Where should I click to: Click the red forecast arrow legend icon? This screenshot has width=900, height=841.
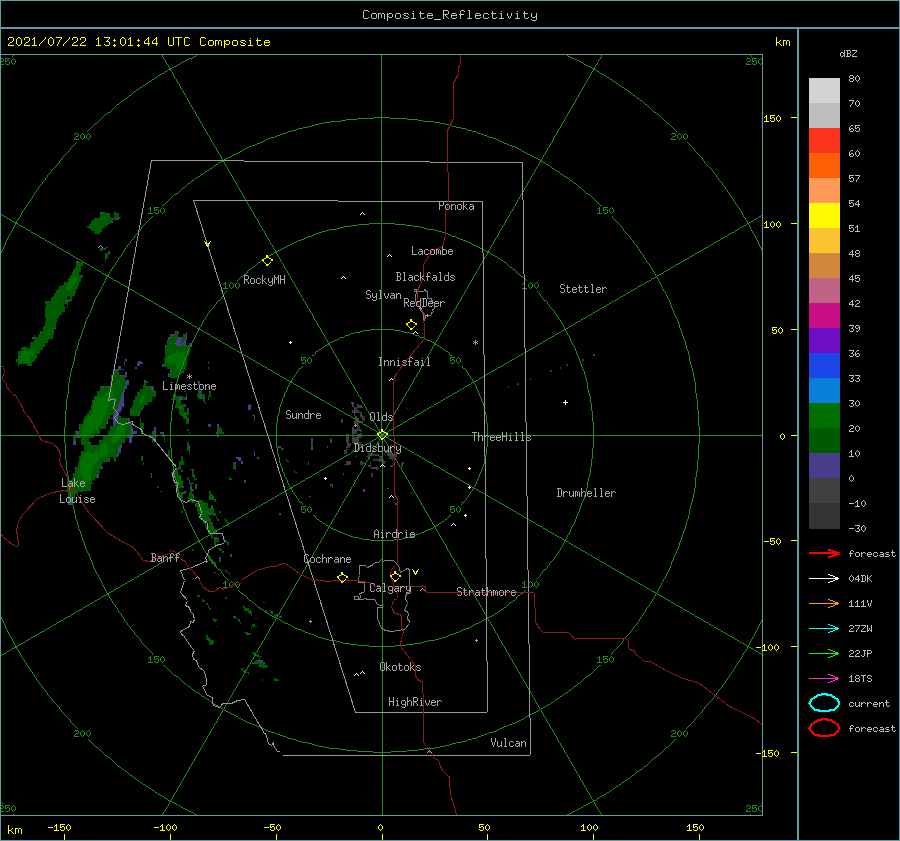[x=824, y=553]
